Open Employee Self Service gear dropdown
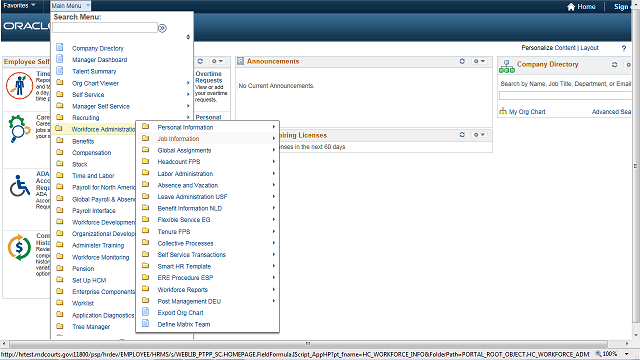640x360 pixels. 217,61
